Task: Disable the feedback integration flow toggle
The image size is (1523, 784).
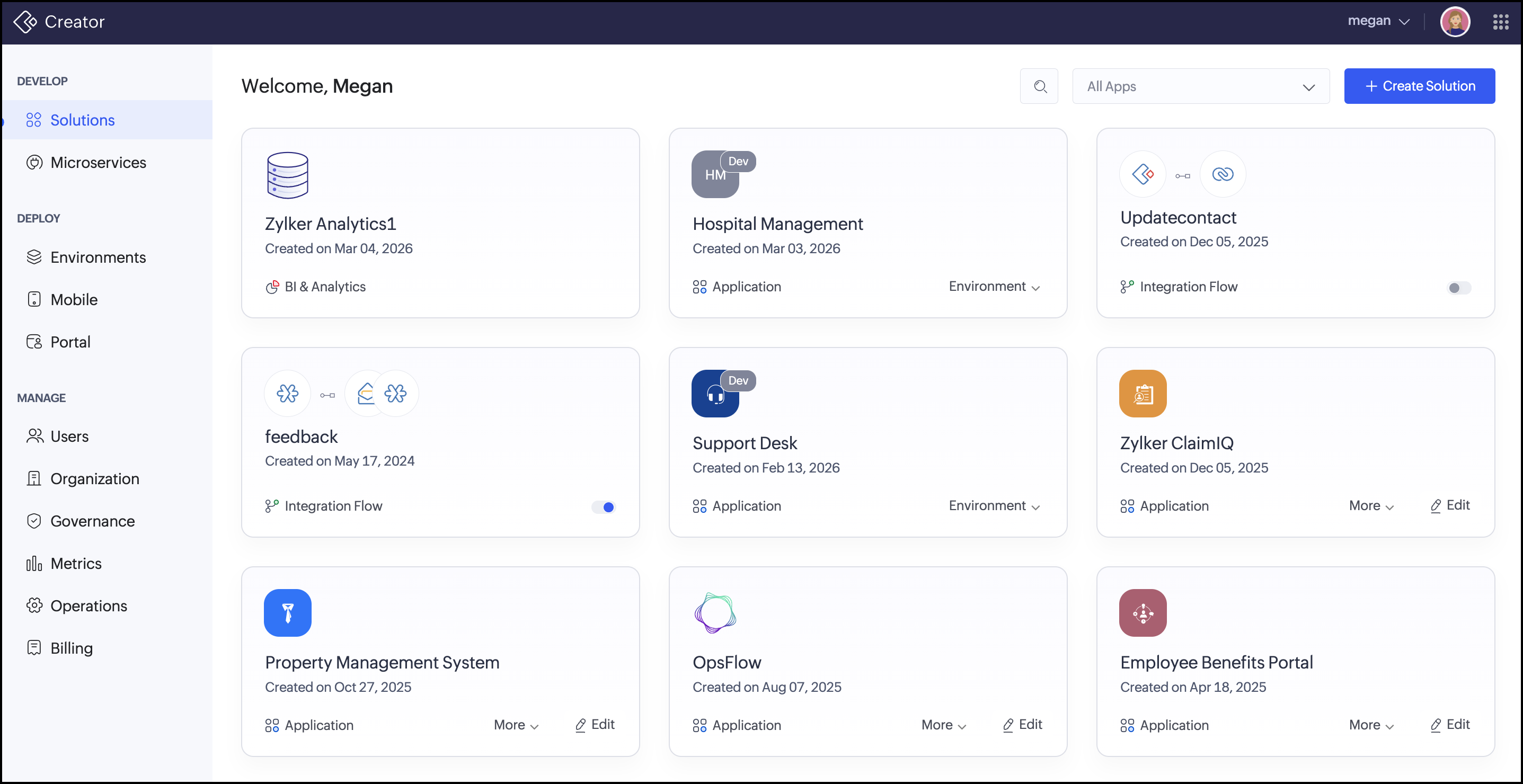Action: [604, 507]
